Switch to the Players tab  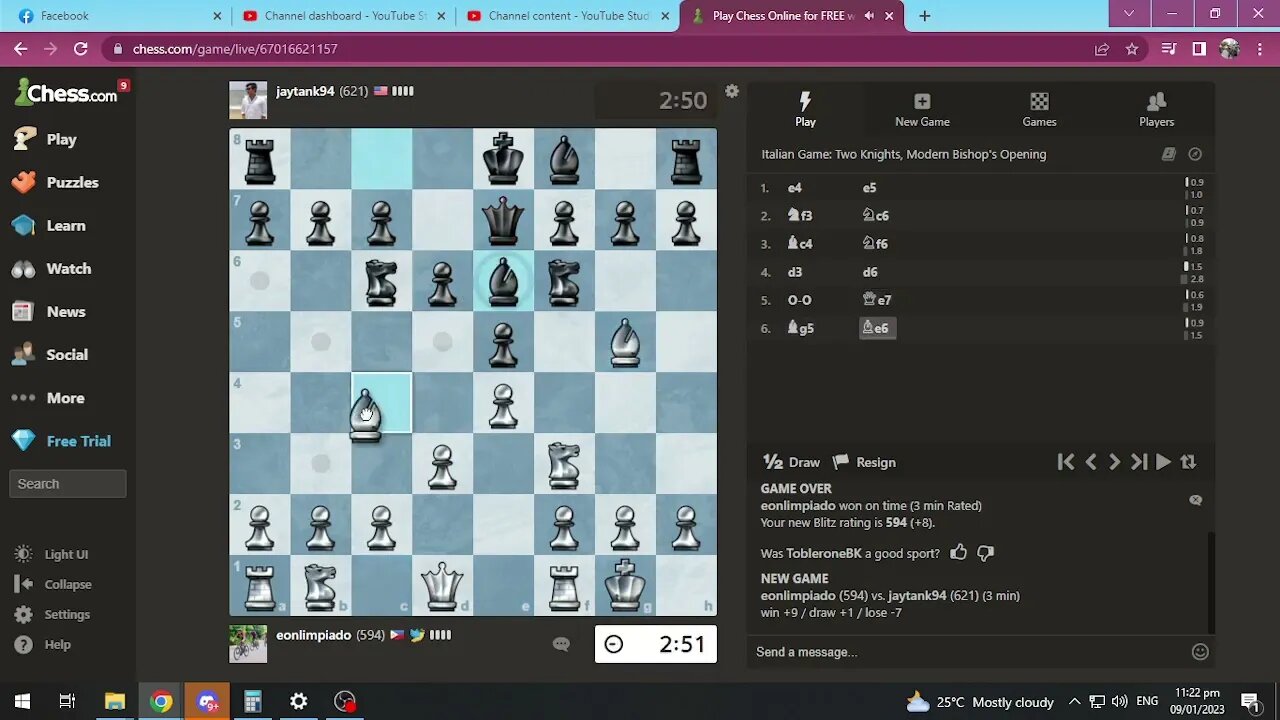point(1156,109)
